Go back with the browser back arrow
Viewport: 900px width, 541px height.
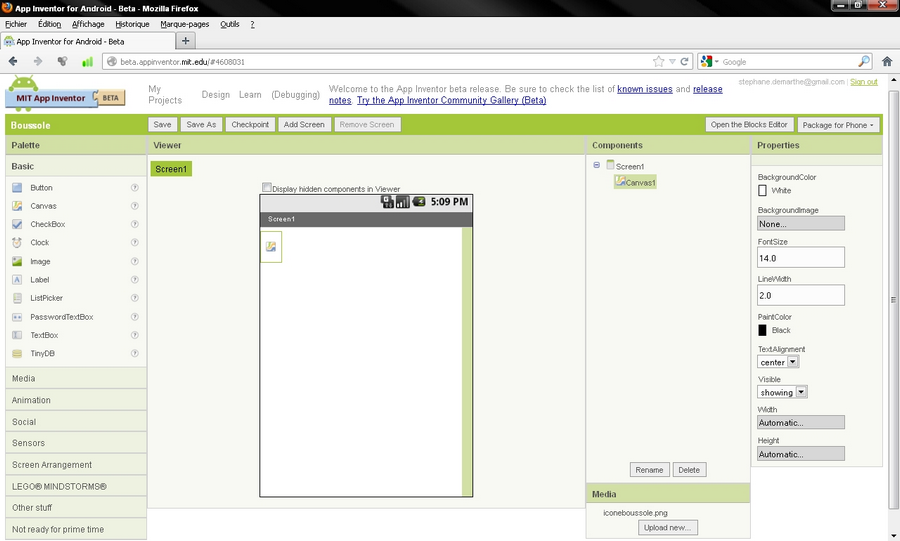tap(13, 61)
